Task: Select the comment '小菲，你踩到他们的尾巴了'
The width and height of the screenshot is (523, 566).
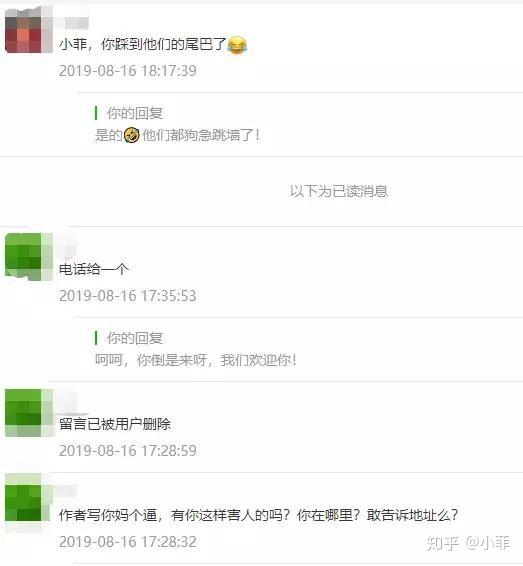Action: (143, 45)
